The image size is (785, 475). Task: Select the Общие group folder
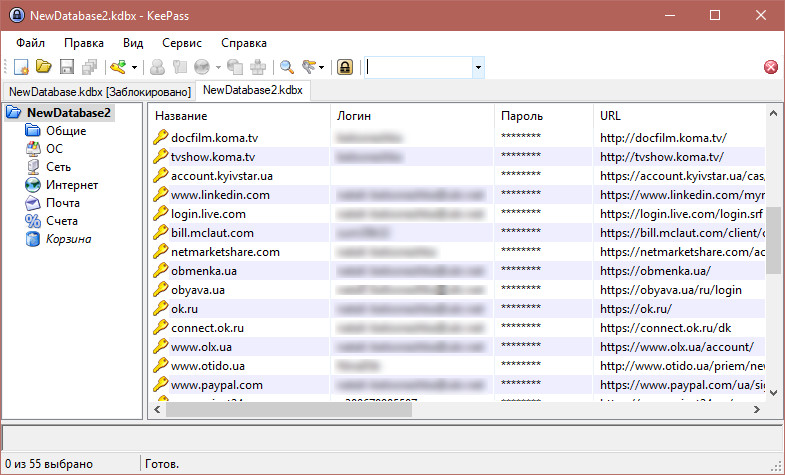tap(66, 131)
